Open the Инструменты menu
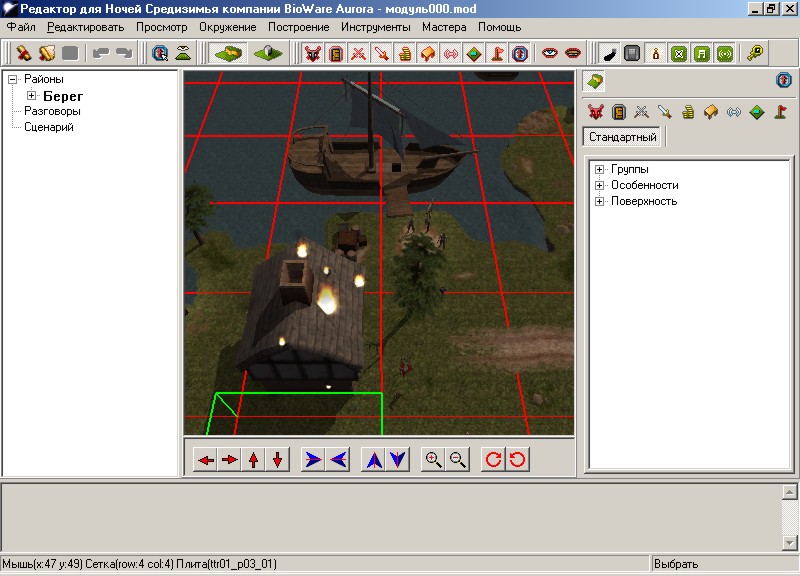This screenshot has height=576, width=800. click(x=376, y=27)
